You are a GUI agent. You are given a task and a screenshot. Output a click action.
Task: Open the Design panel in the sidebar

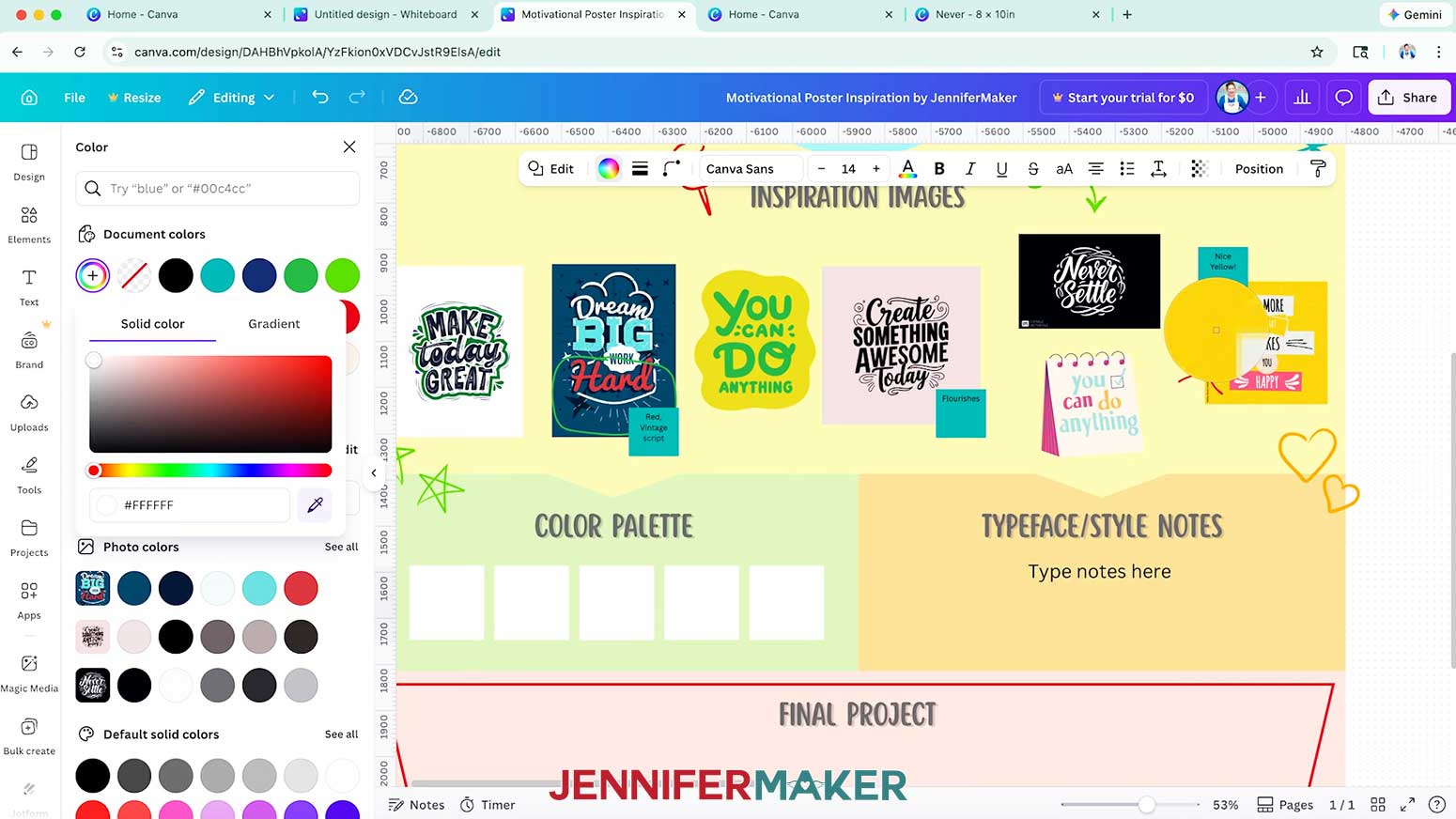point(29,162)
